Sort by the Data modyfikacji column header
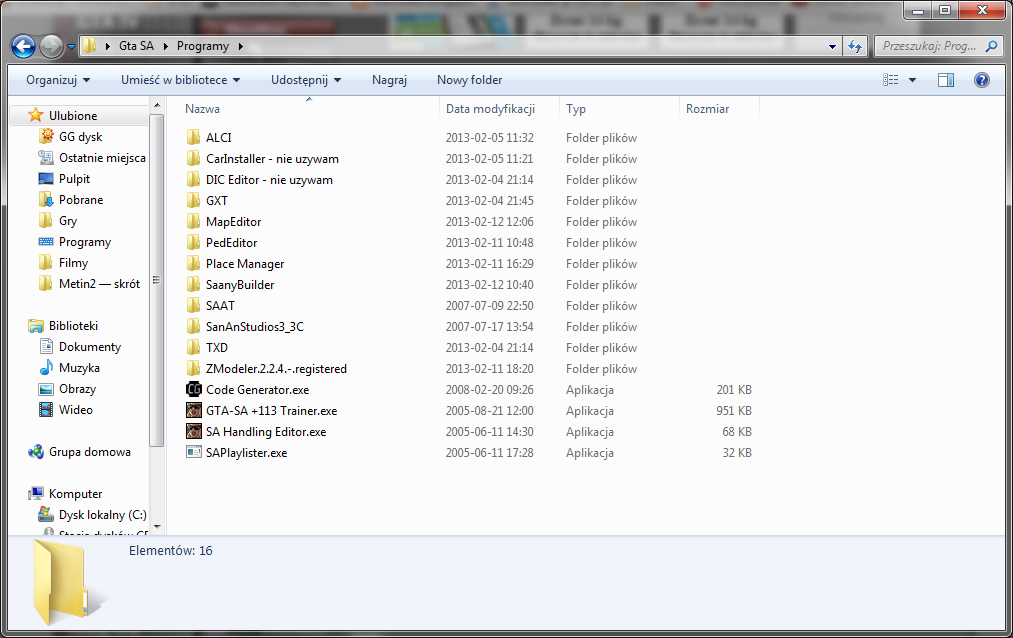Screen dimensions: 1013x638 point(490,109)
